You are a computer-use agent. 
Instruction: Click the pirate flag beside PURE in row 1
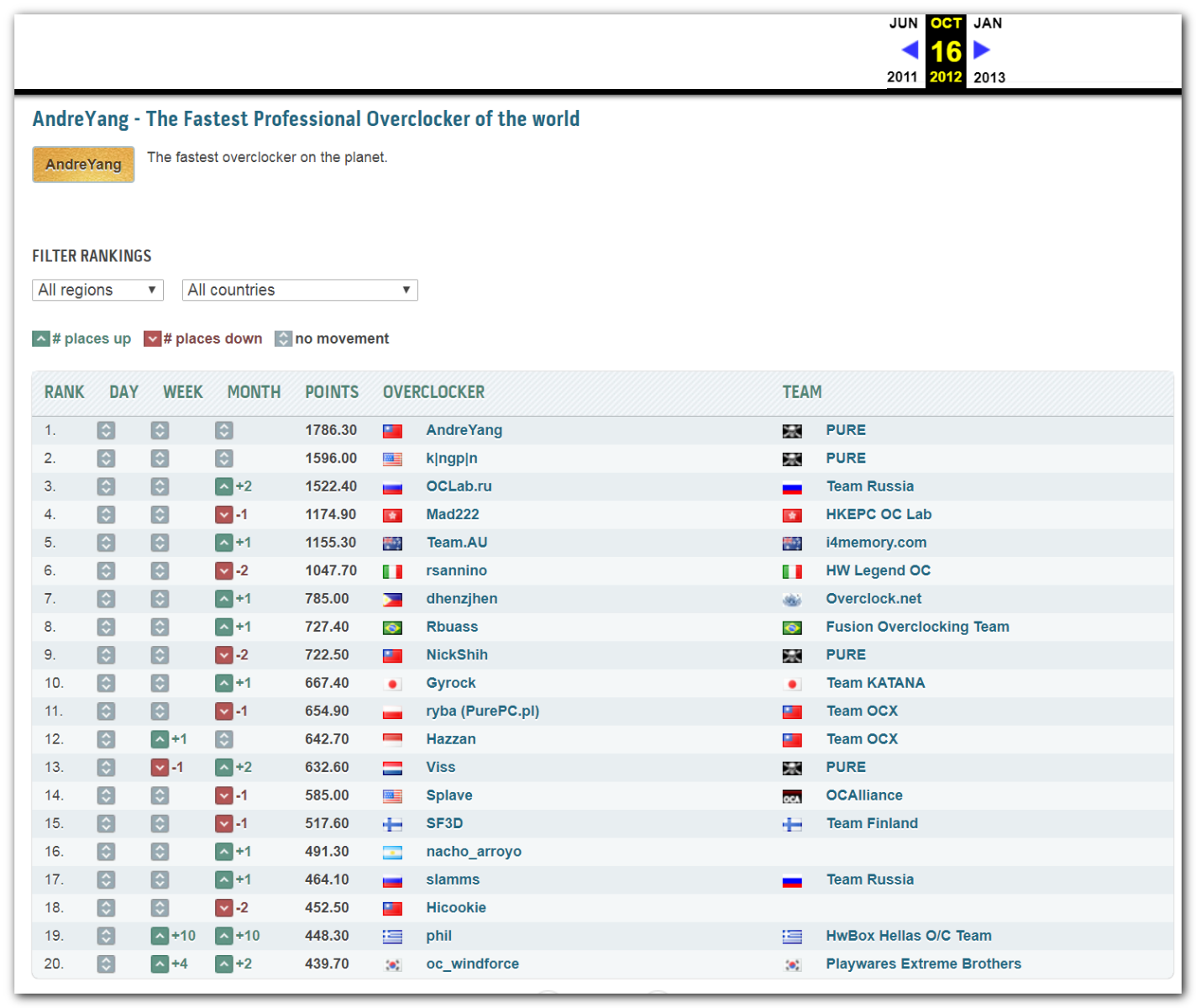792,431
